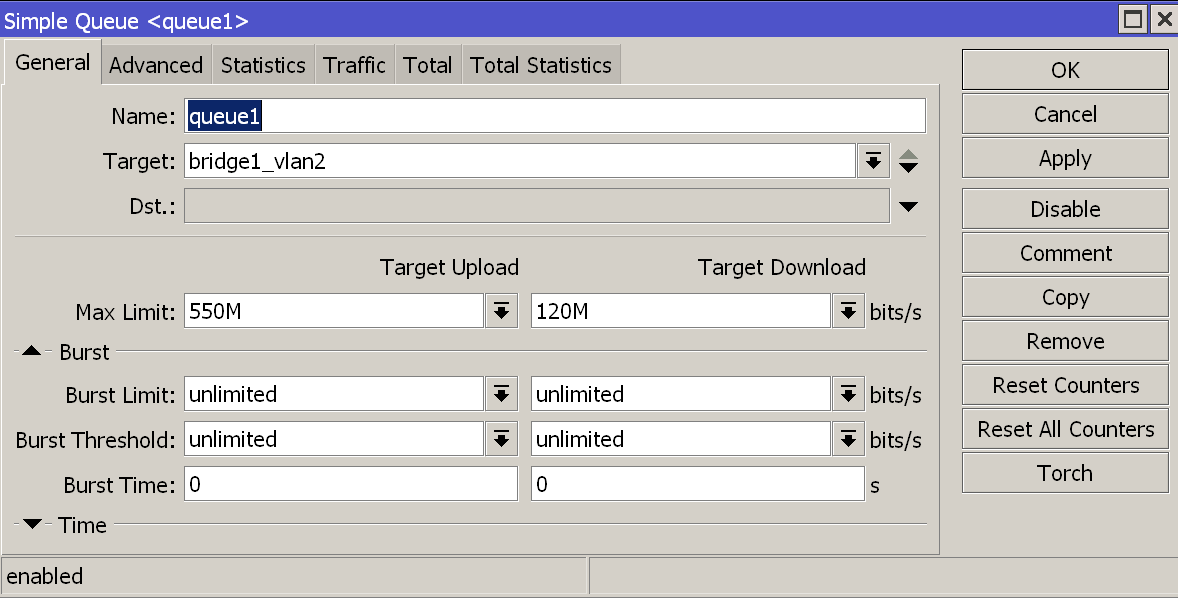The image size is (1178, 598).
Task: Open Burst Threshold download dropdown
Action: tap(848, 439)
